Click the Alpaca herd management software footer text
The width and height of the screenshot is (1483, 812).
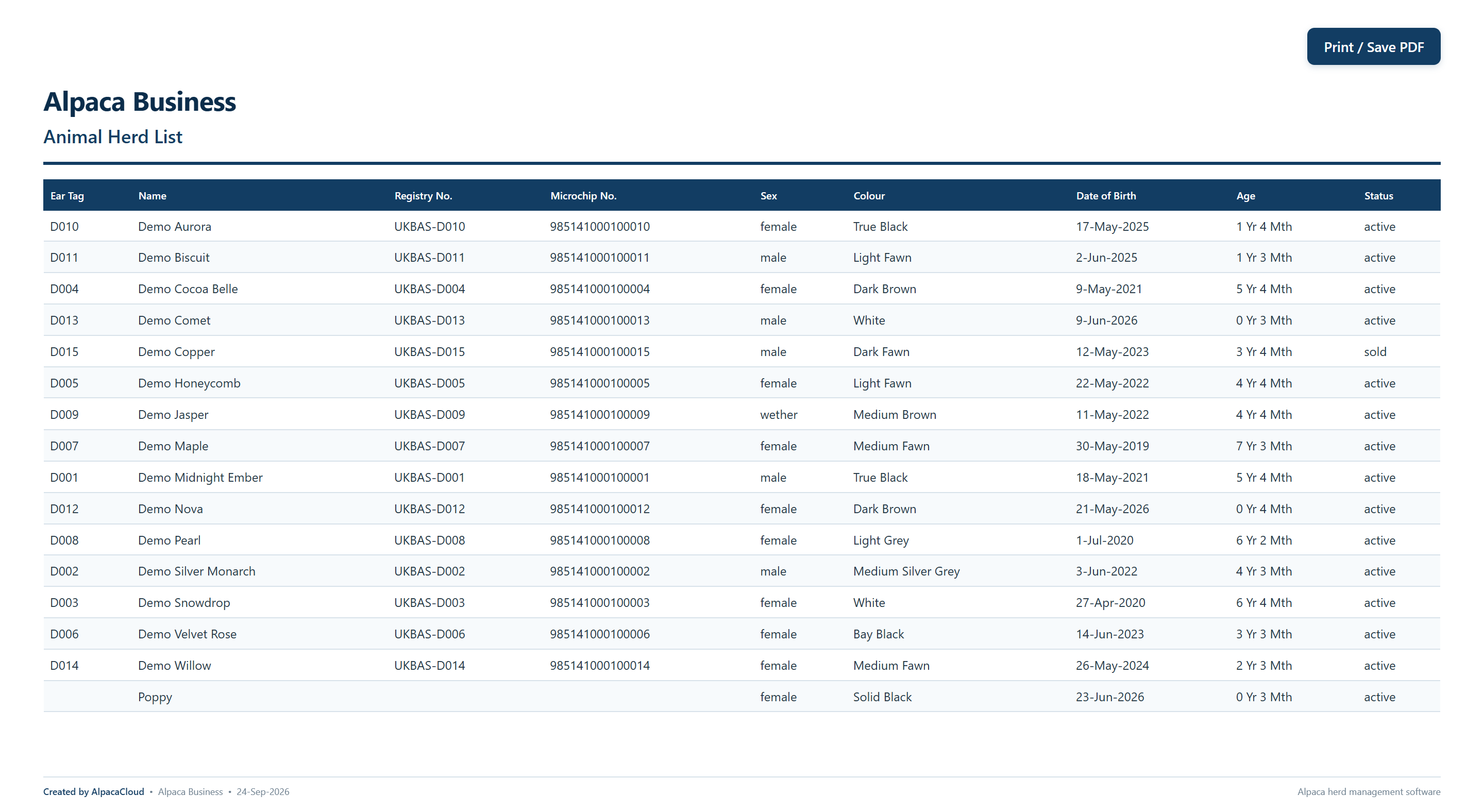pos(1369,792)
